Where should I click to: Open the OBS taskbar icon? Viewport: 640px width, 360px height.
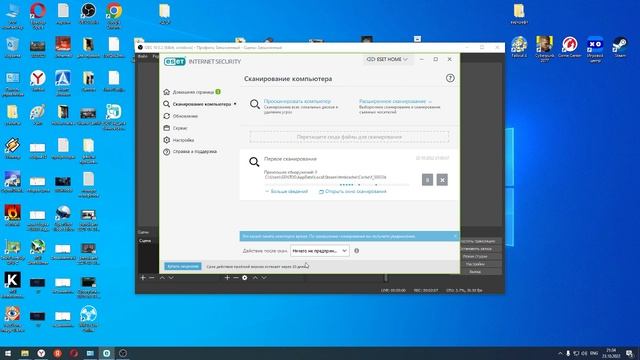click(x=123, y=353)
